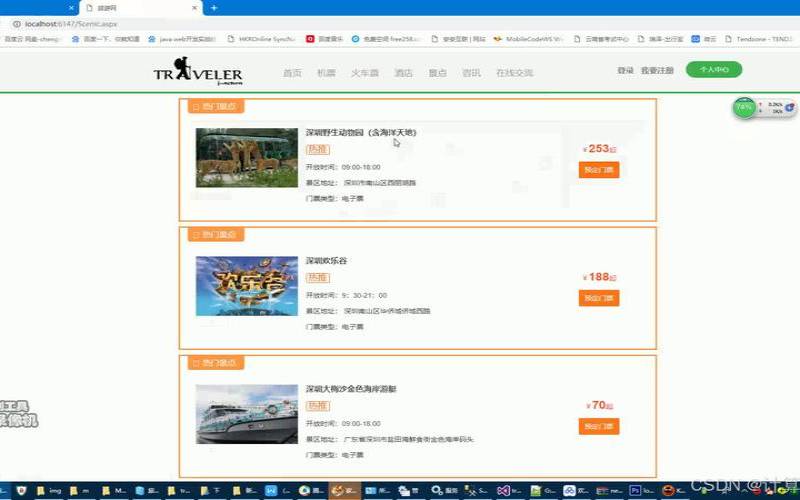Image resolution: width=800 pixels, height=500 pixels.
Task: Open the cruise ship thumbnail image
Action: tap(247, 414)
